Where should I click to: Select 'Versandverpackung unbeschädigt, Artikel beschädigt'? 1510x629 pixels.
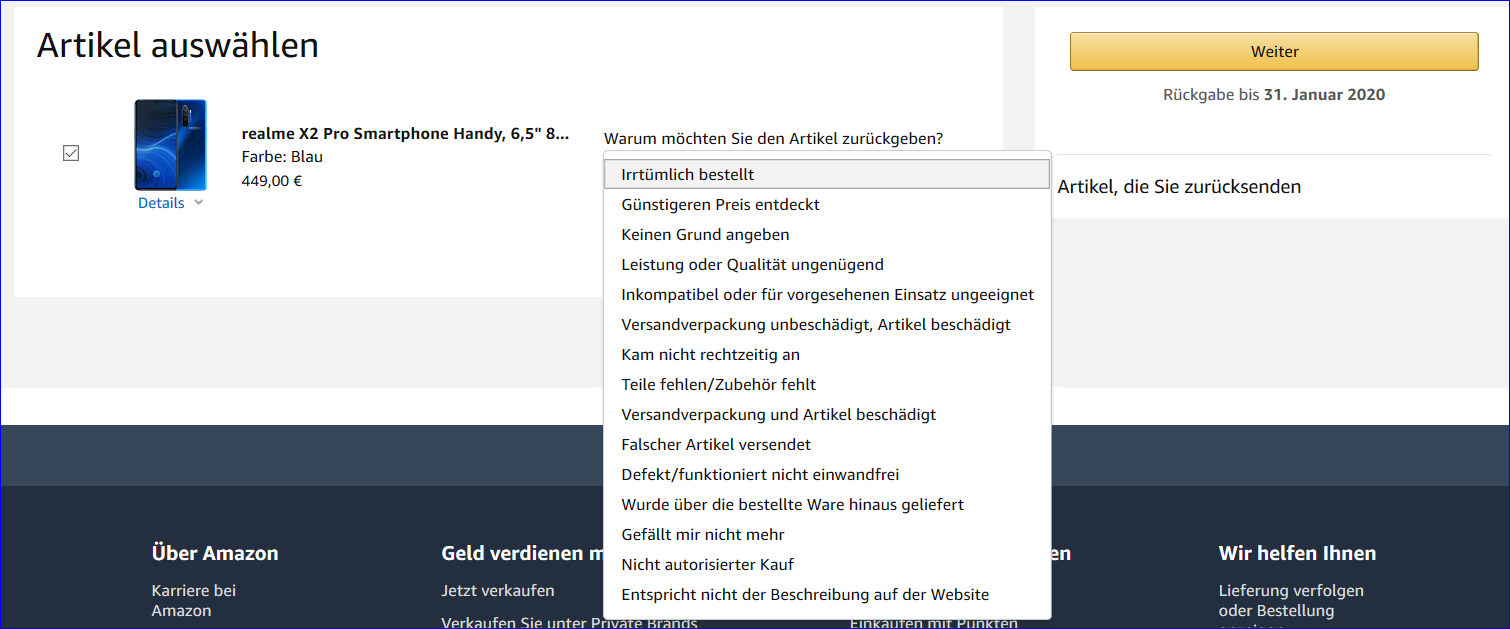(828, 324)
